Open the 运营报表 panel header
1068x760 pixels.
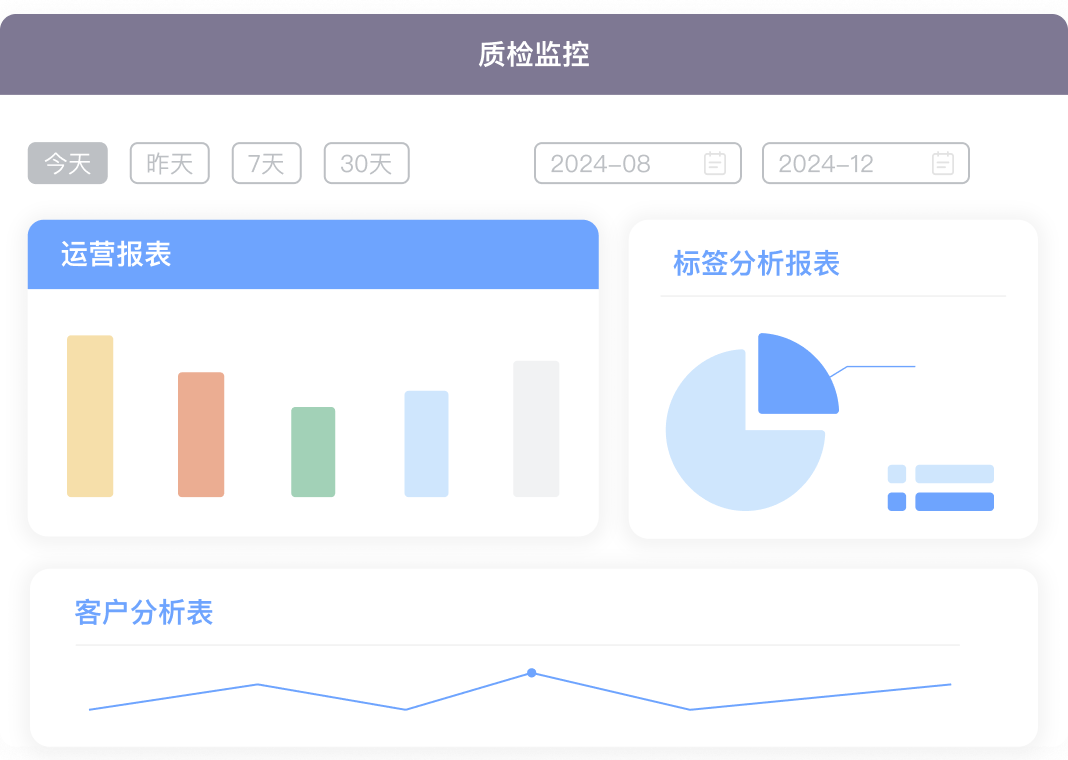coord(313,254)
